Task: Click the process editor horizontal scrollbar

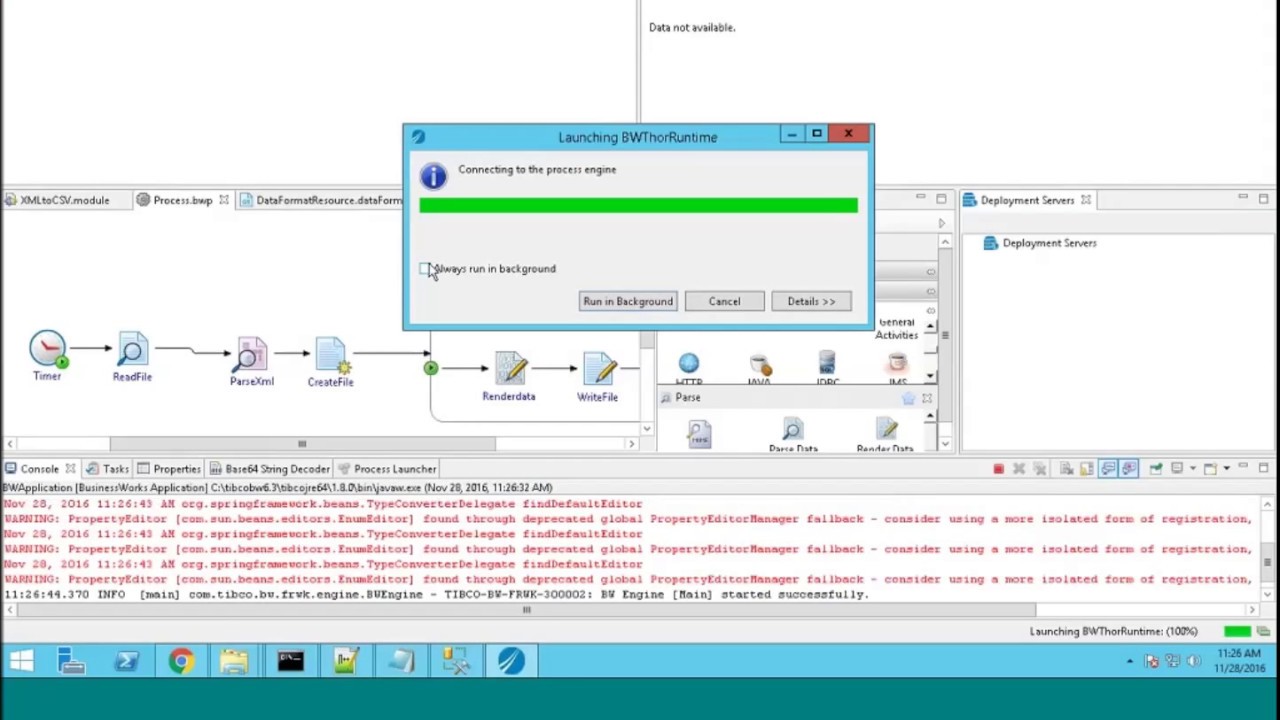Action: (302, 444)
